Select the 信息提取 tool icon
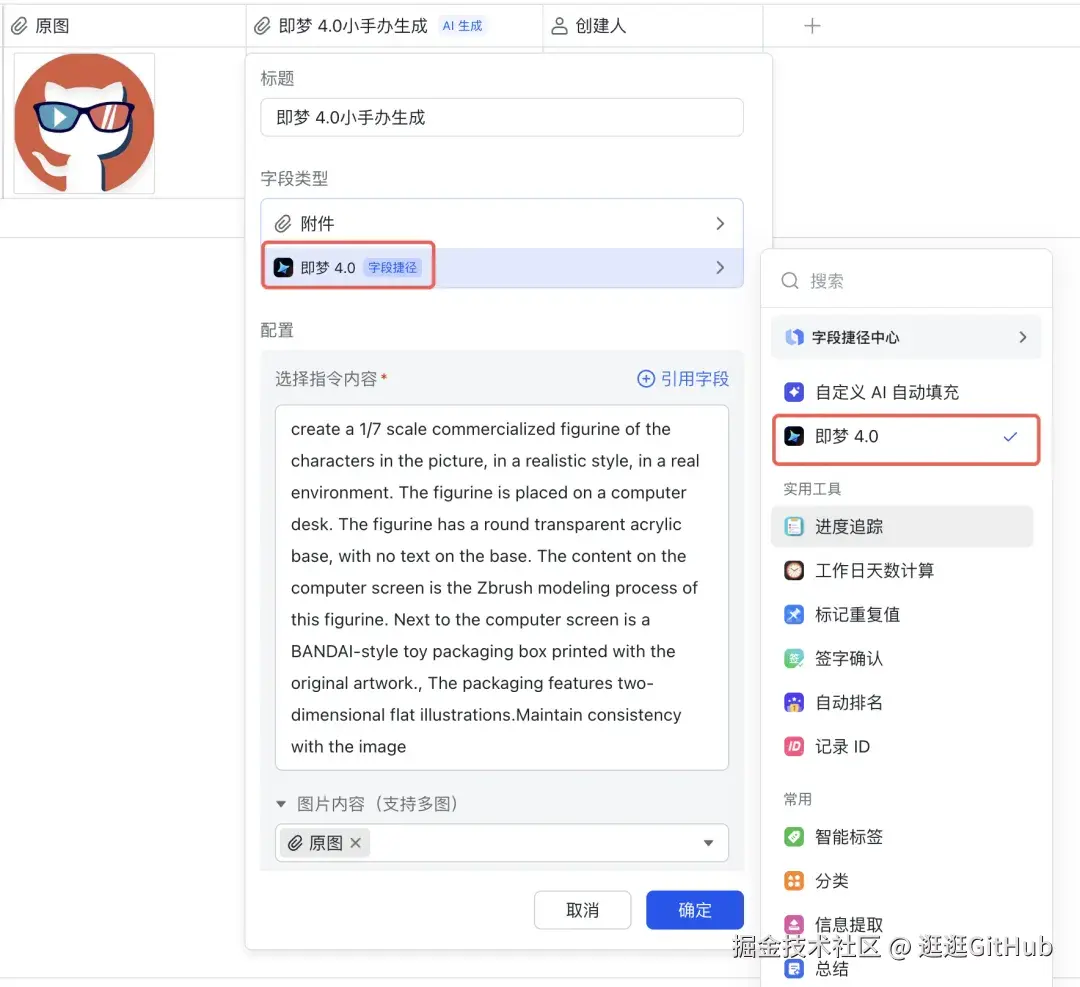Image resolution: width=1080 pixels, height=987 pixels. click(793, 924)
